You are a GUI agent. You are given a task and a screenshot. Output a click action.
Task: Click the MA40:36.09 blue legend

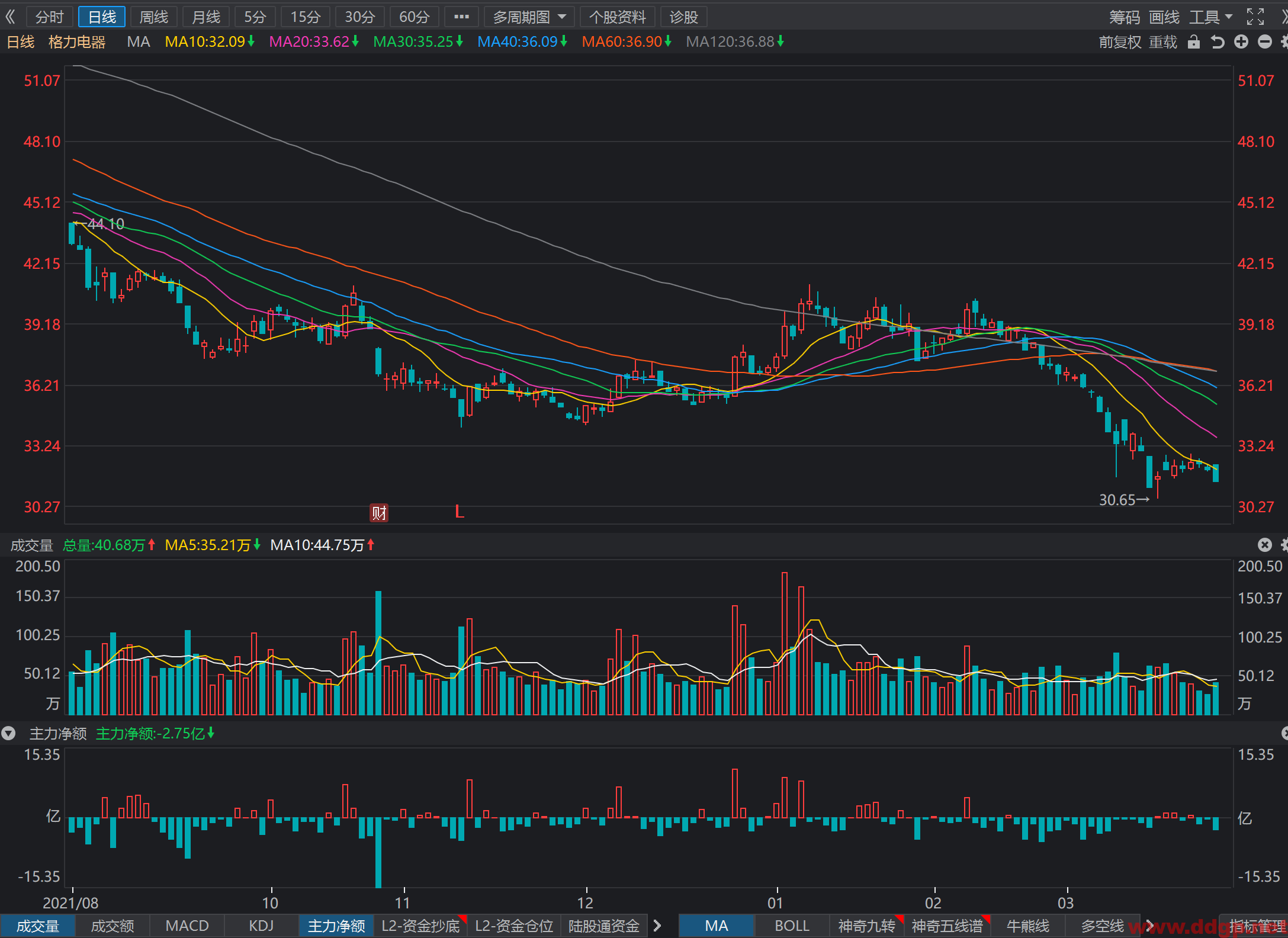pyautogui.click(x=522, y=42)
